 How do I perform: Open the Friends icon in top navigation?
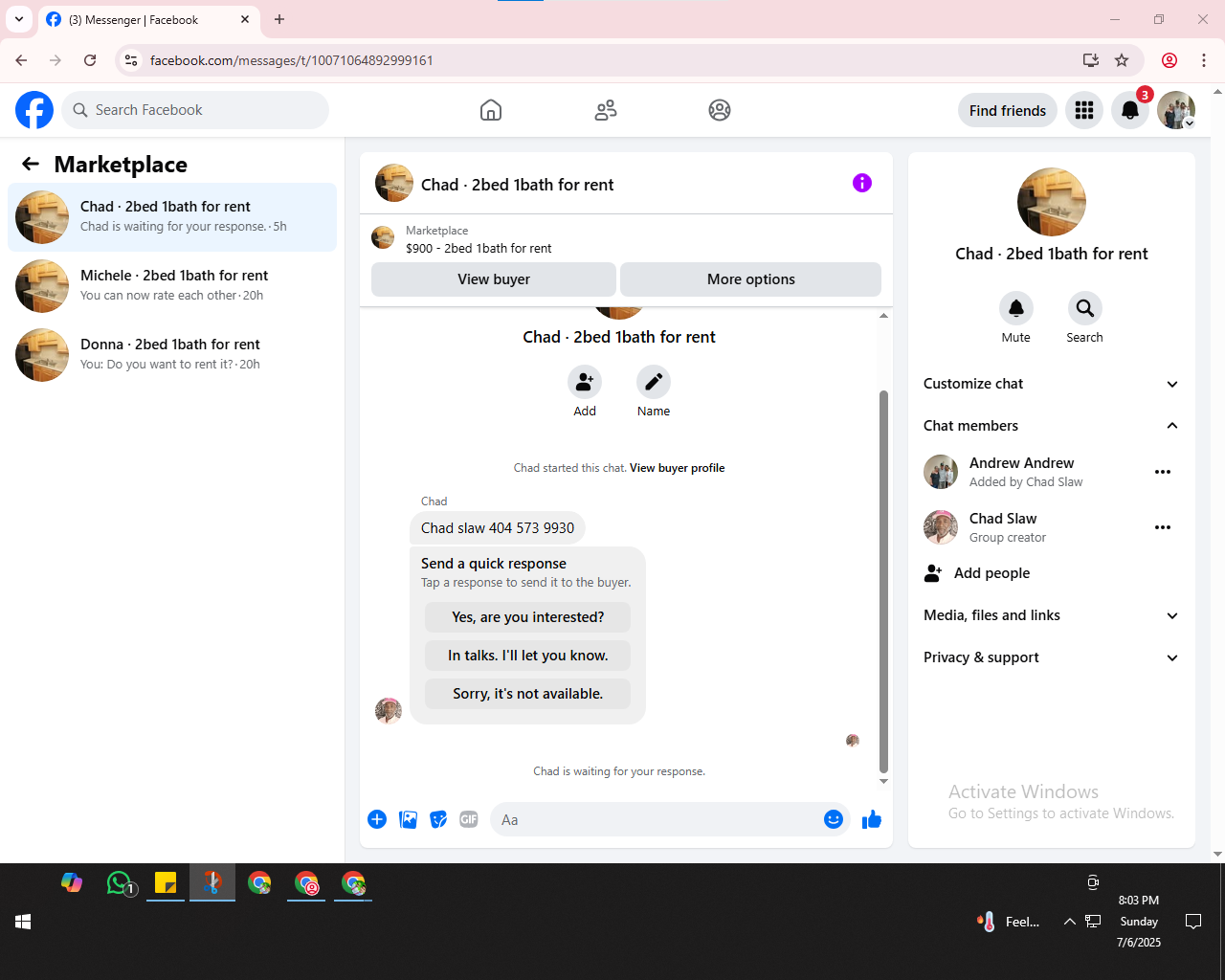coord(606,110)
